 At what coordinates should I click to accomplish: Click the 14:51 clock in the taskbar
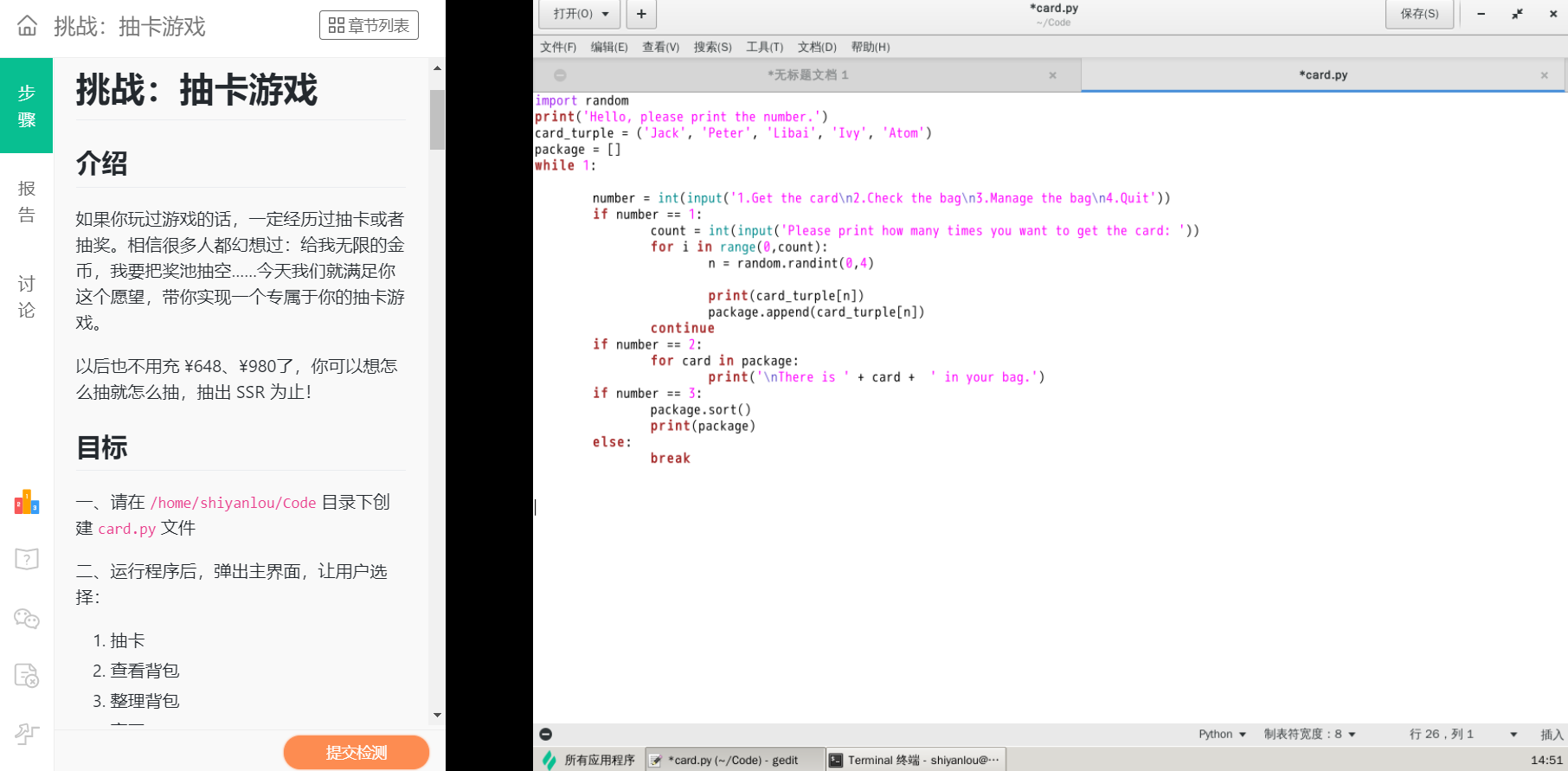coord(1546,760)
